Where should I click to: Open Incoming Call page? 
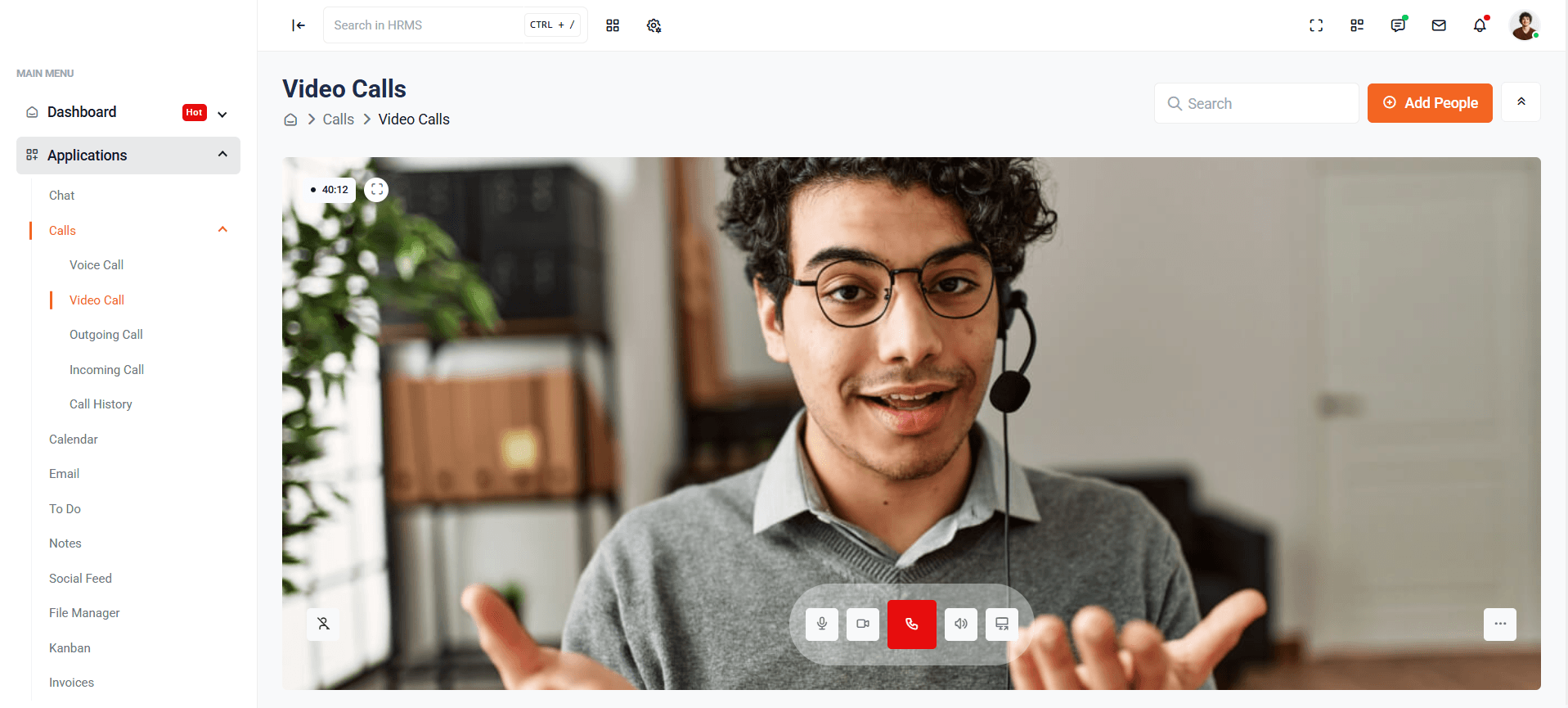click(106, 370)
